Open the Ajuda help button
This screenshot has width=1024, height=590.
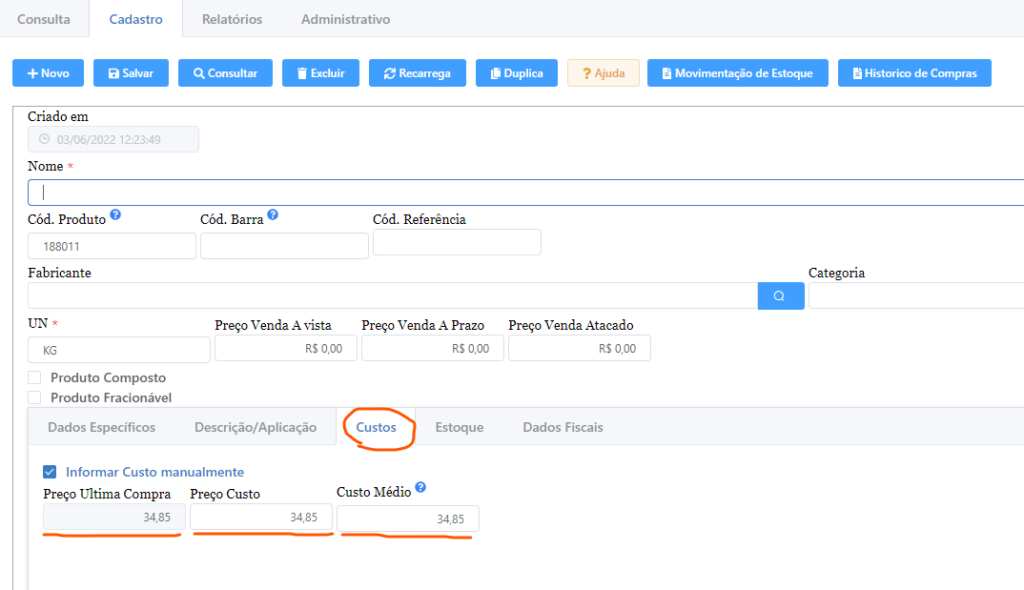(603, 73)
